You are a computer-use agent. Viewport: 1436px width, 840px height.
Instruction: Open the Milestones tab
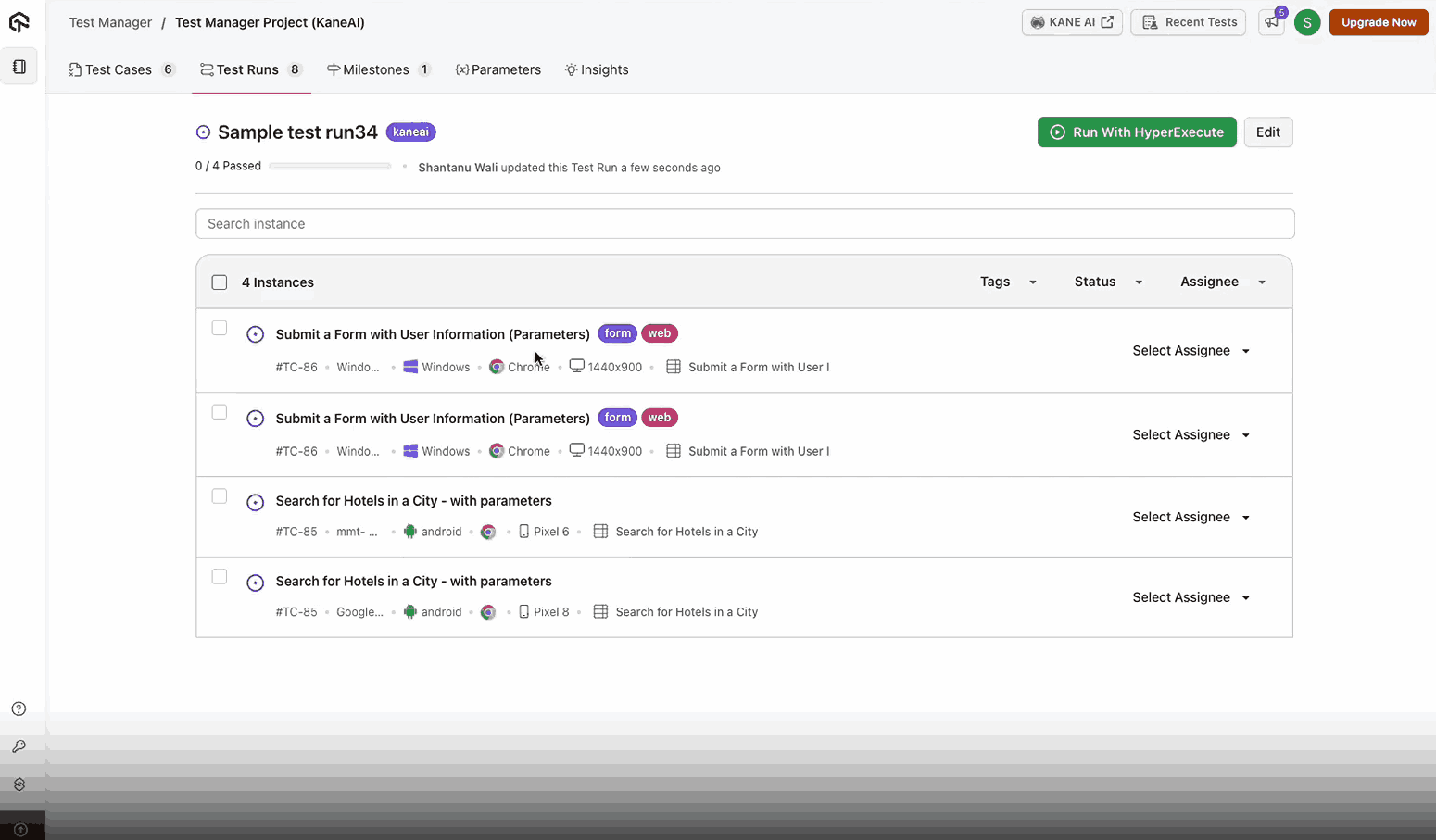(x=379, y=69)
